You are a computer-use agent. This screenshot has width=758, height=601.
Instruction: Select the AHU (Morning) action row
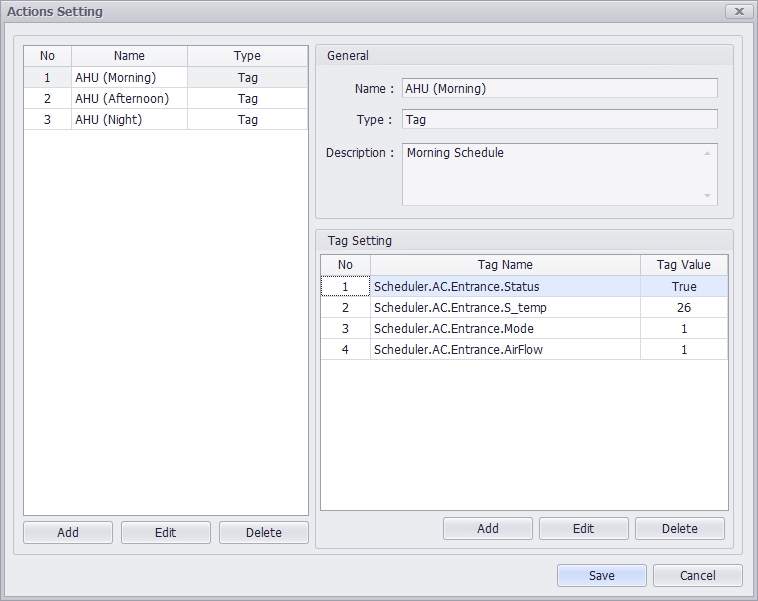[129, 77]
